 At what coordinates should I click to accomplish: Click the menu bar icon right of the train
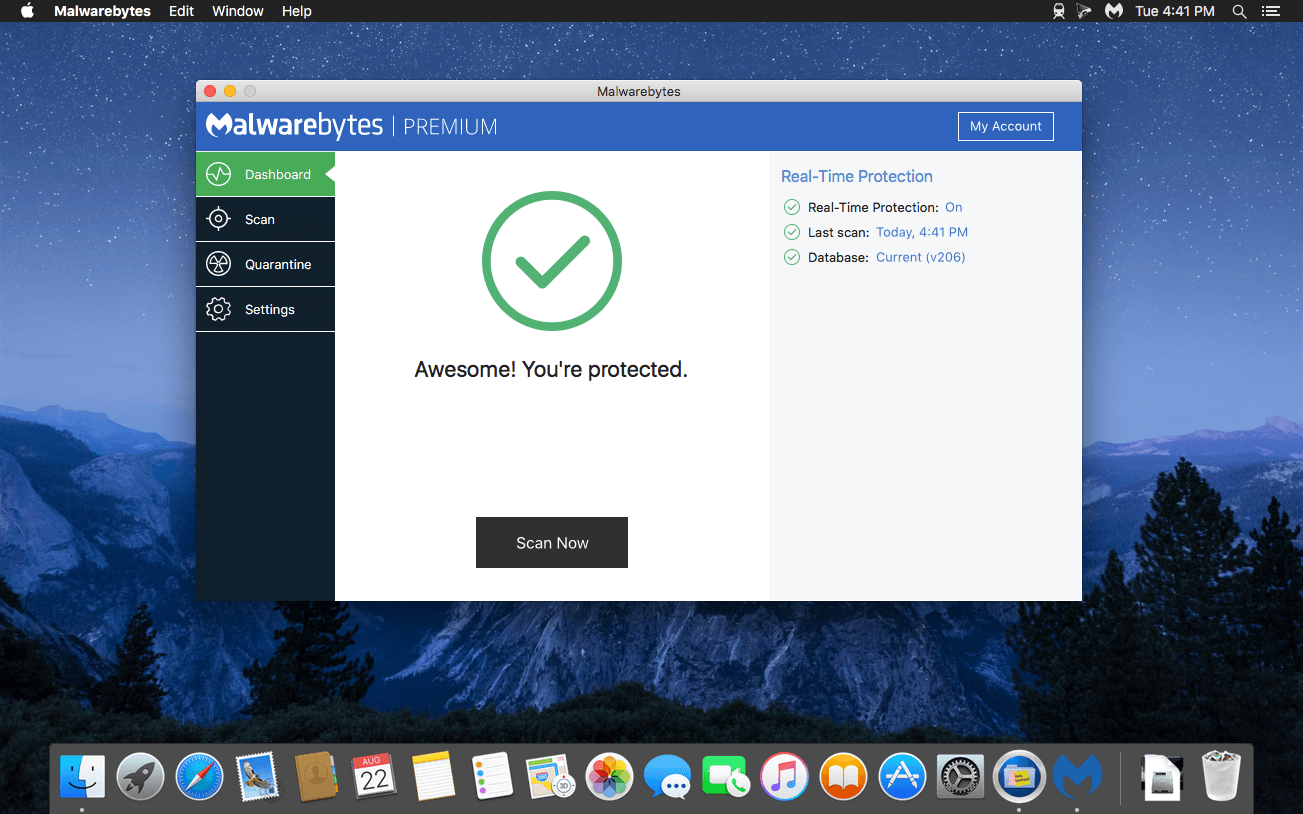point(1085,11)
